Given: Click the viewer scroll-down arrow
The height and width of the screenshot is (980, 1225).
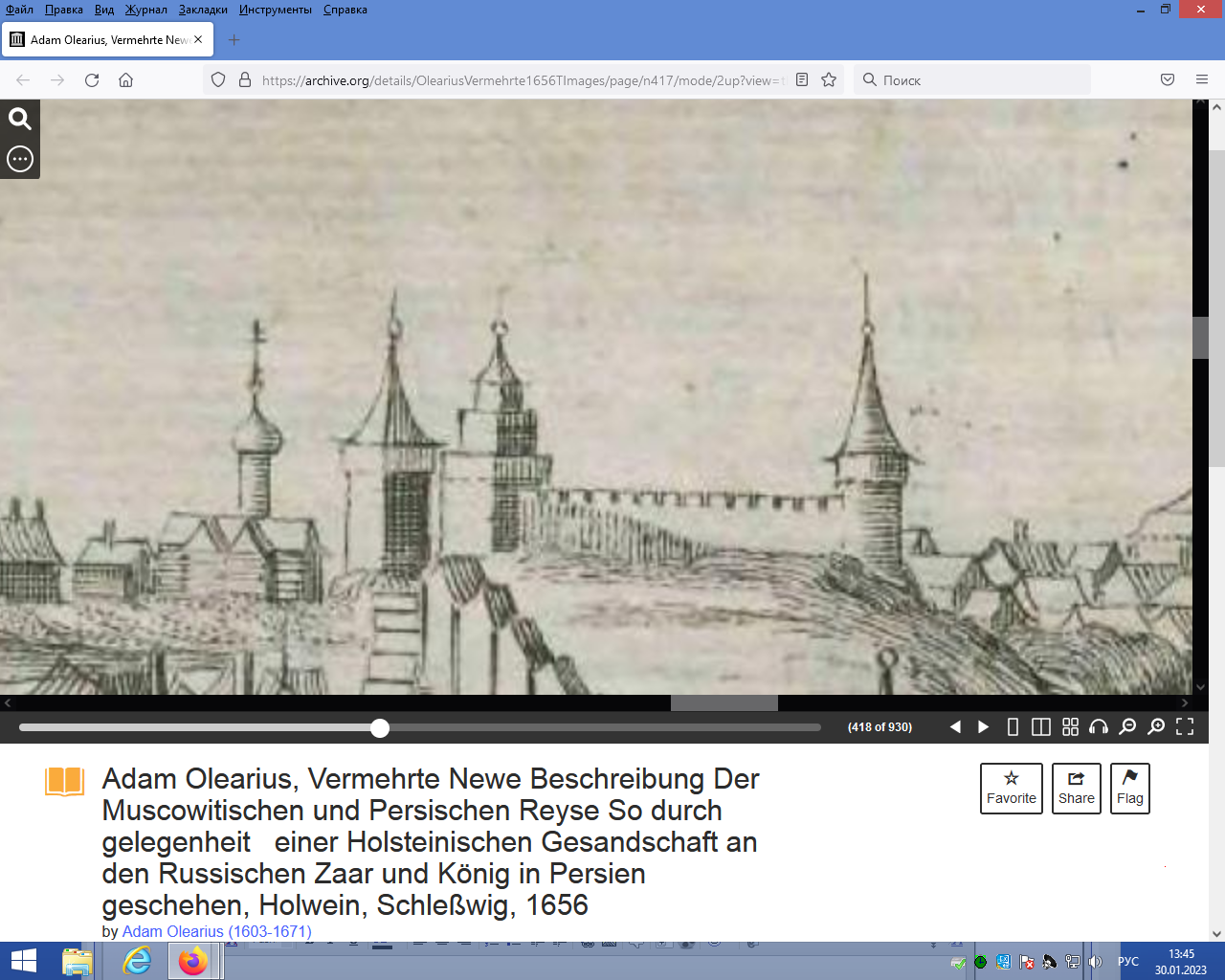Looking at the screenshot, I should (1200, 687).
